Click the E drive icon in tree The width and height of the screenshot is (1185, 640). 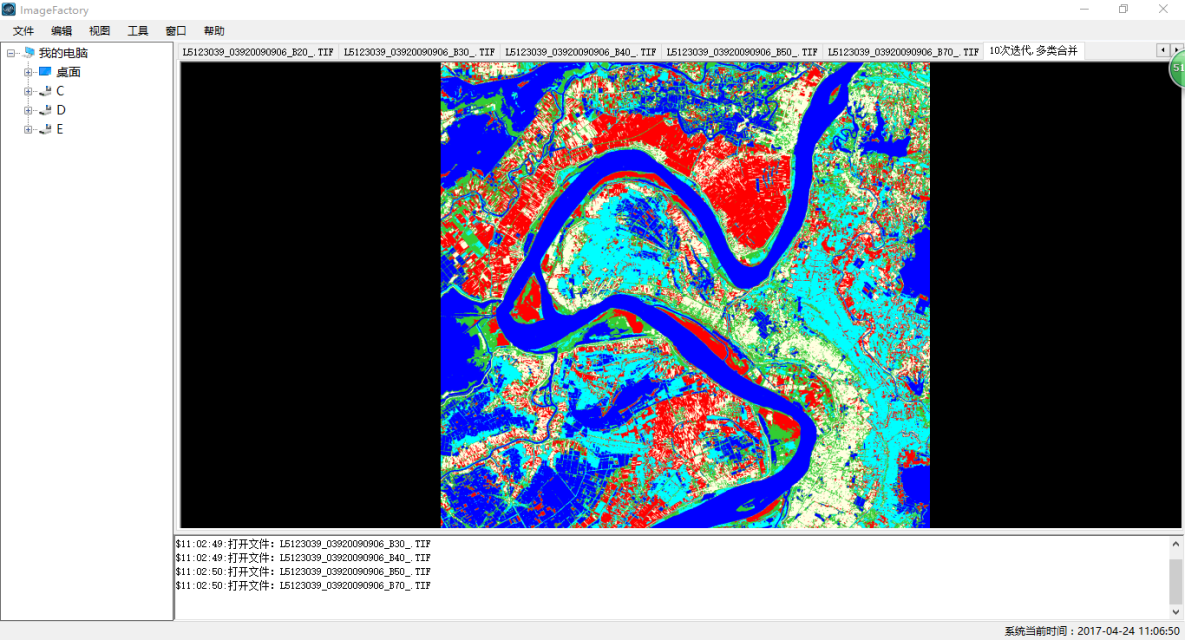(x=45, y=129)
